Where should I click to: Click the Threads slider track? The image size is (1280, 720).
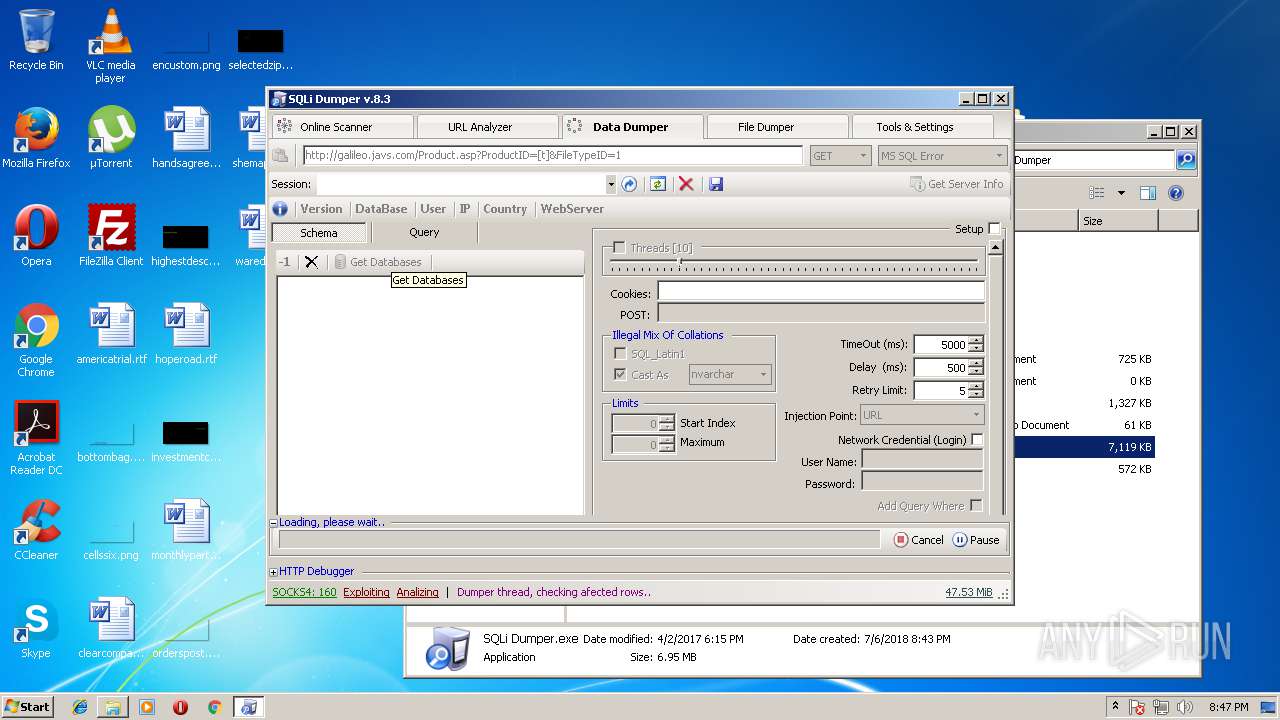(796, 263)
